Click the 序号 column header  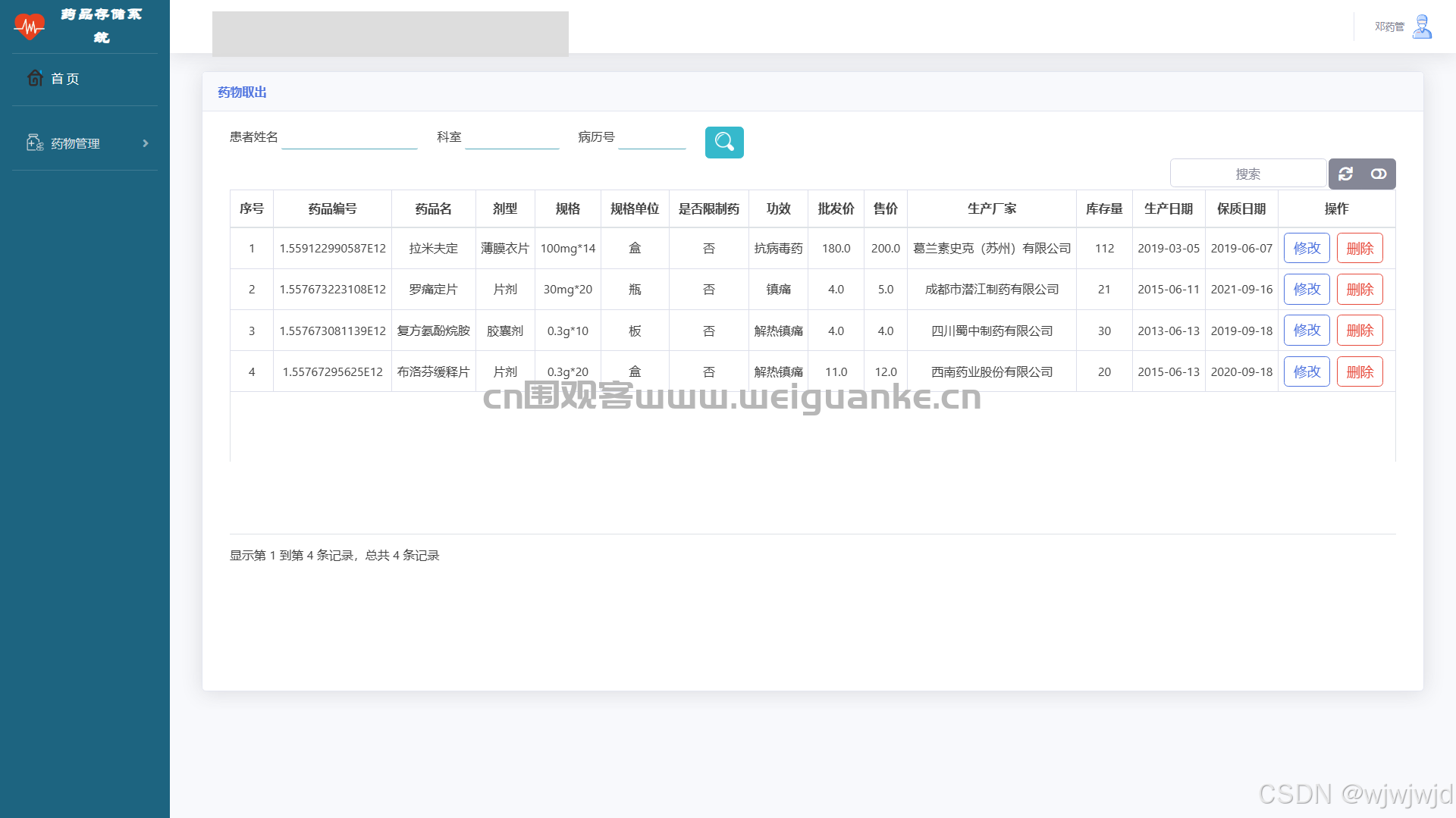[x=252, y=208]
